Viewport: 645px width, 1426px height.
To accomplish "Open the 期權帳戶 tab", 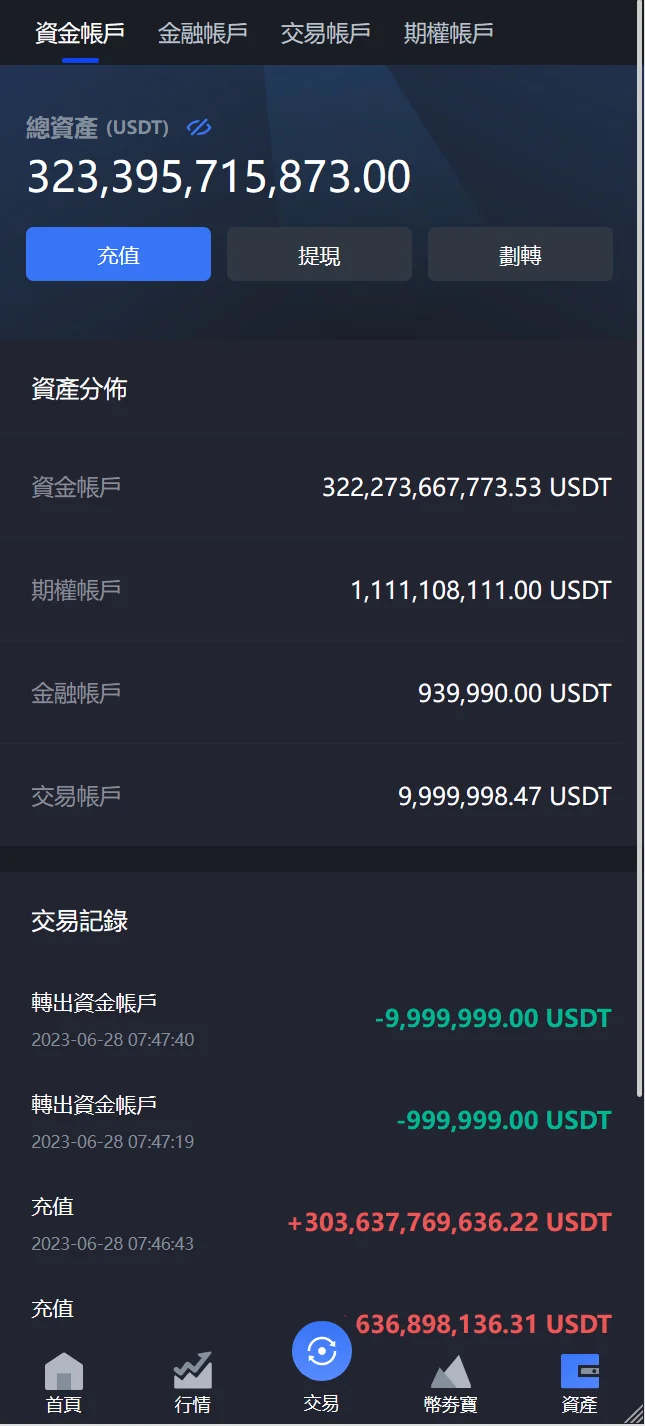I will click(x=449, y=33).
